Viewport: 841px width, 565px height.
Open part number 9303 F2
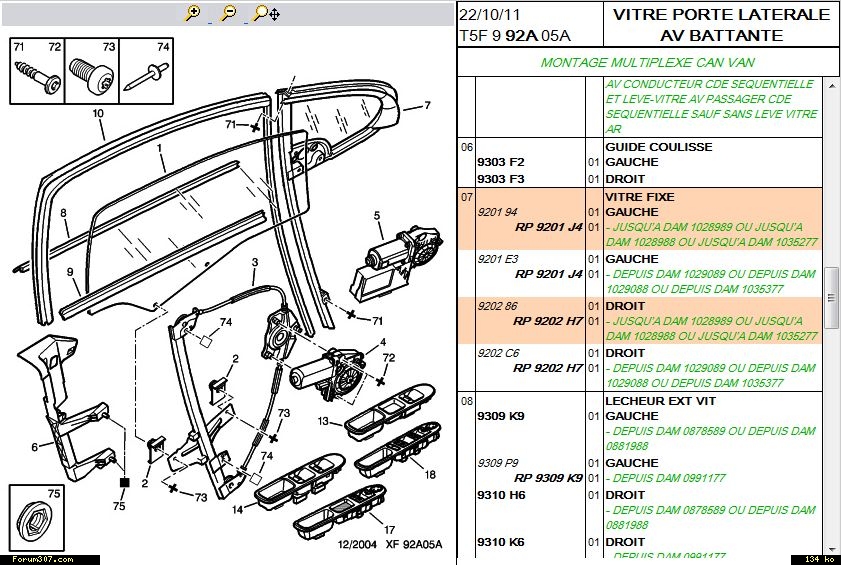click(x=501, y=163)
